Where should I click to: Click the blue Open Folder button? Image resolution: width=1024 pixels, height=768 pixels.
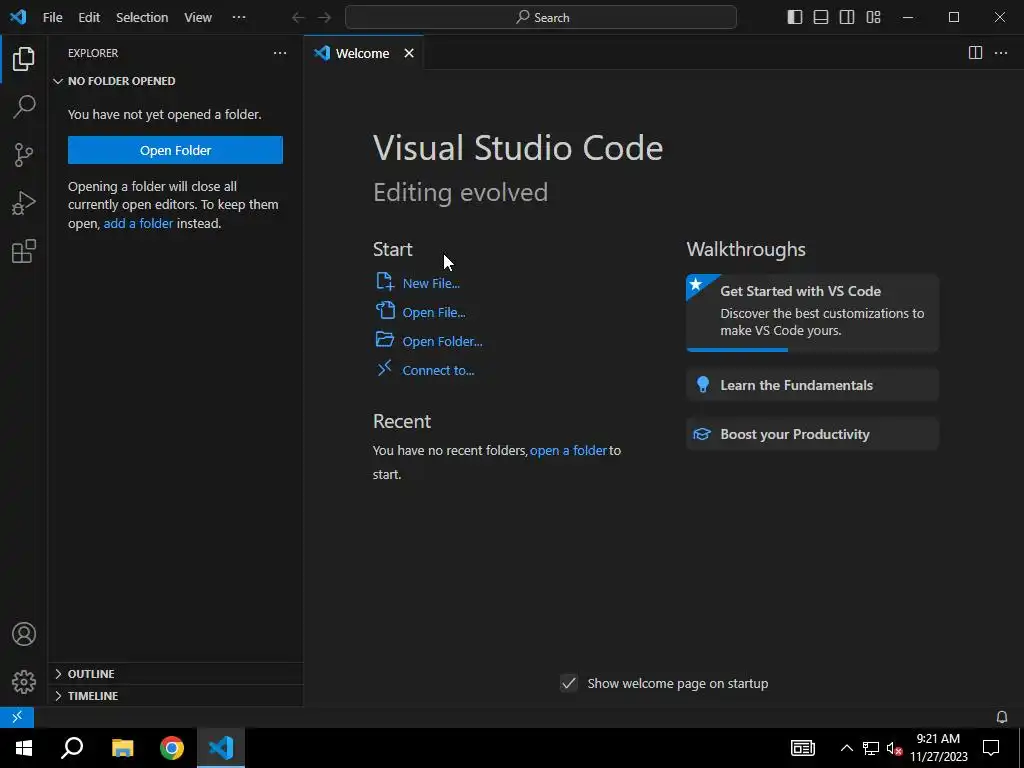(175, 150)
